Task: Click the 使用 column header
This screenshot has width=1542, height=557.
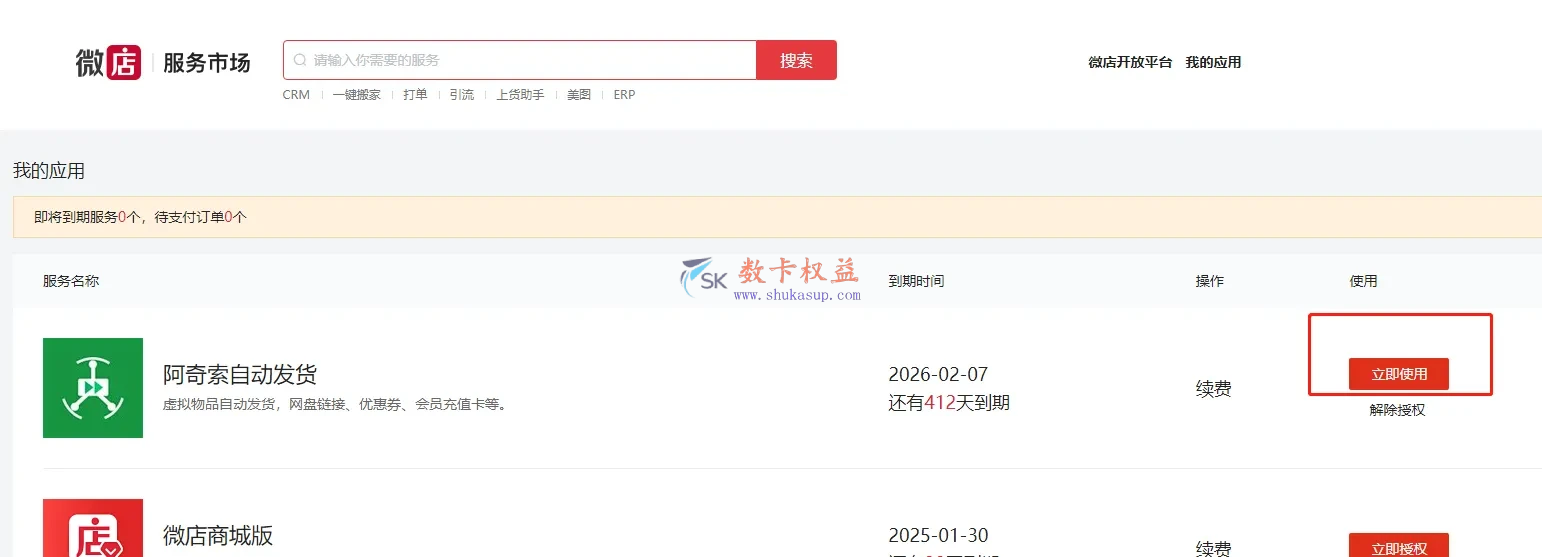Action: tap(1363, 281)
